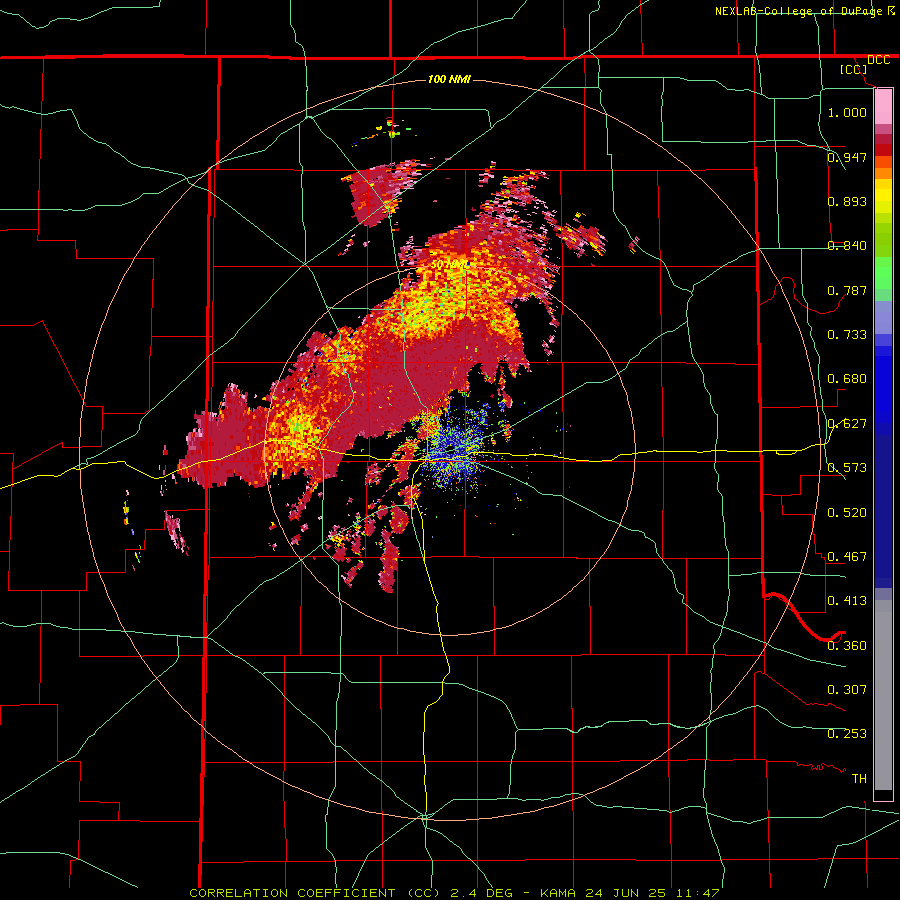Click the 0.893 legend value
900x900 pixels.
click(x=847, y=201)
